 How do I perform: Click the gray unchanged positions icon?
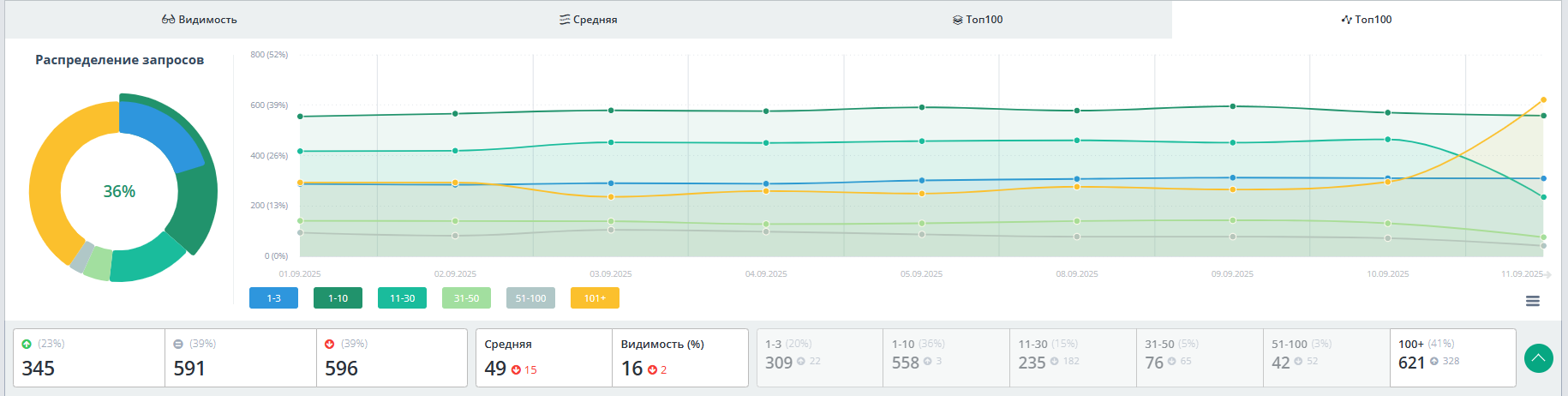[x=178, y=344]
